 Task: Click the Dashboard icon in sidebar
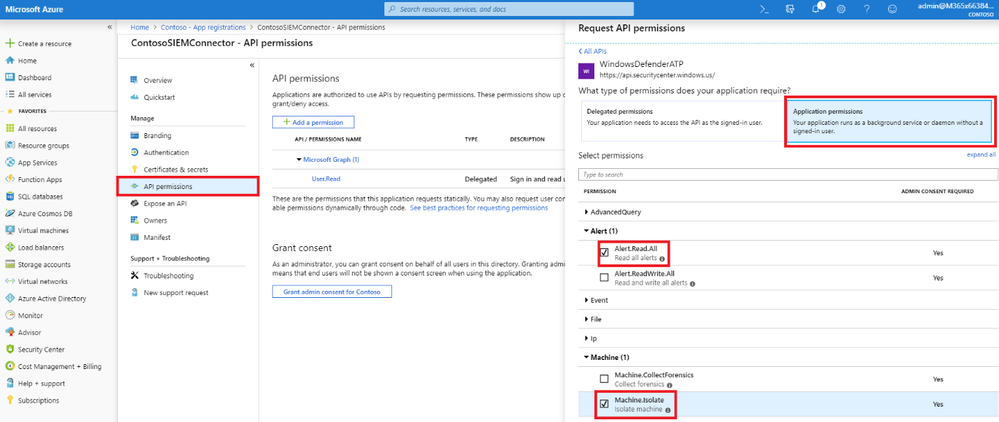tap(10, 78)
